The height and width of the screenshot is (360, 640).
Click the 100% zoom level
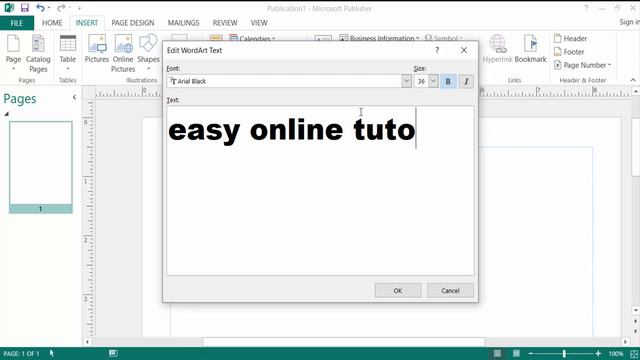(x=616, y=353)
